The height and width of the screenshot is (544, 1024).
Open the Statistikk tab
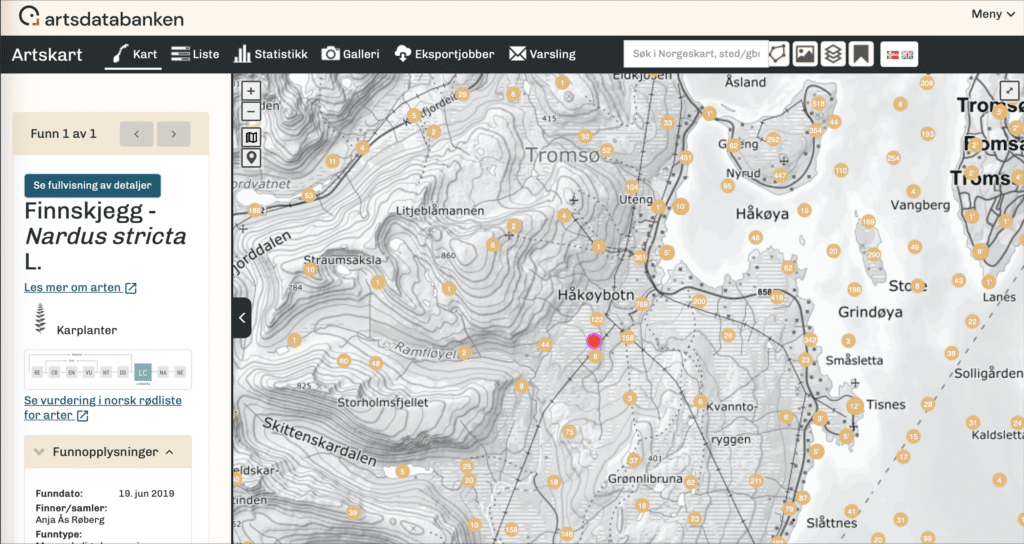click(x=271, y=54)
